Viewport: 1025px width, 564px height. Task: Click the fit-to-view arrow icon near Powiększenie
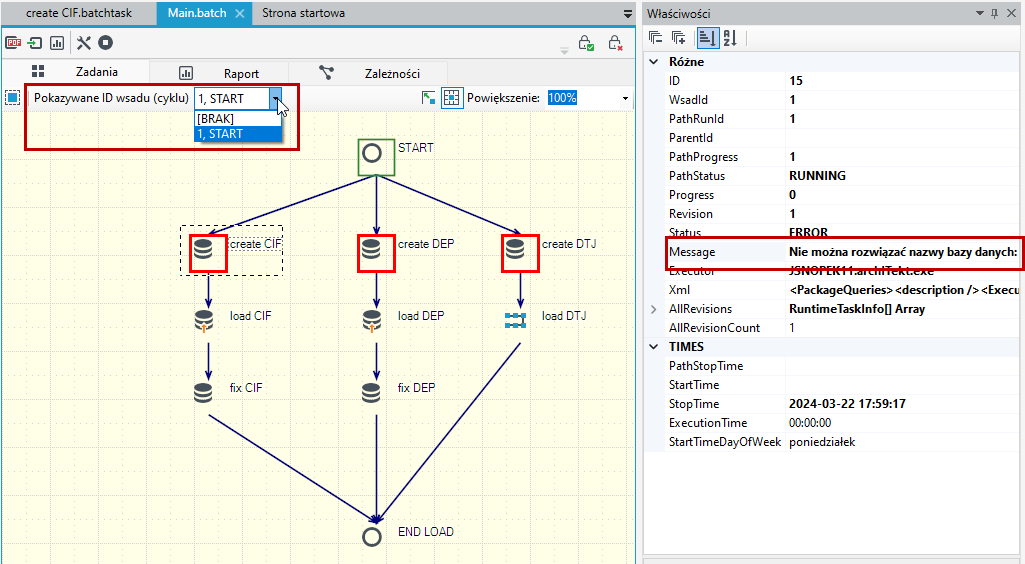(x=428, y=98)
